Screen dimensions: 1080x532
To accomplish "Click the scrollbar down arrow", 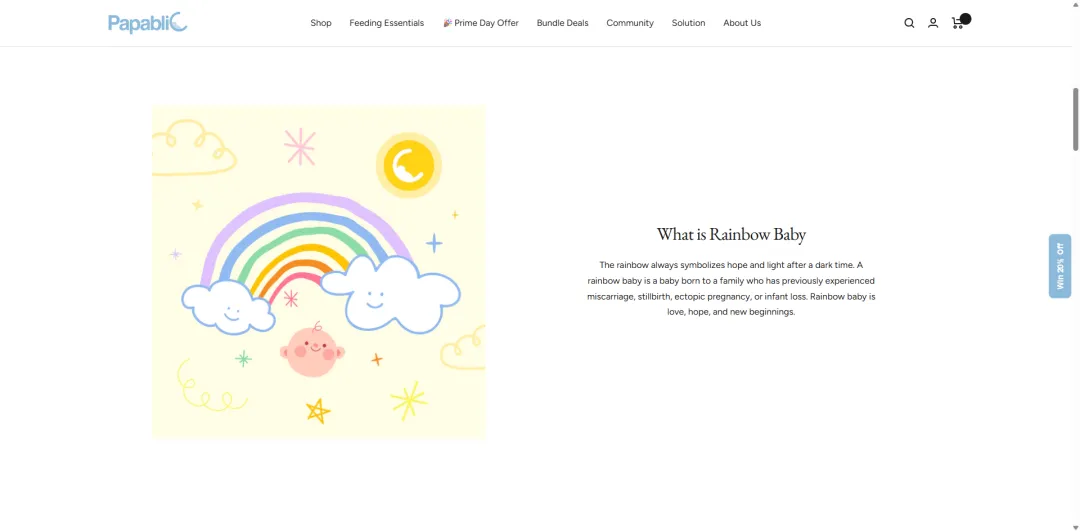I will tap(1075, 527).
